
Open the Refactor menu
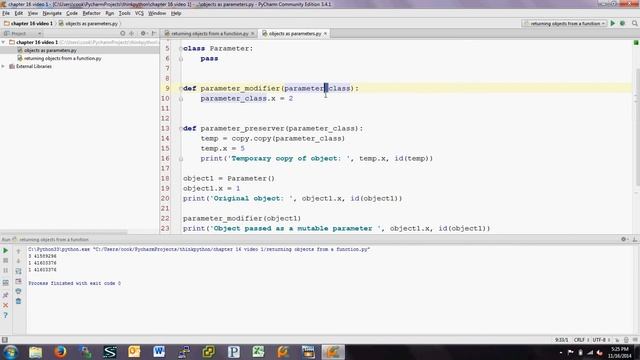click(x=91, y=13)
